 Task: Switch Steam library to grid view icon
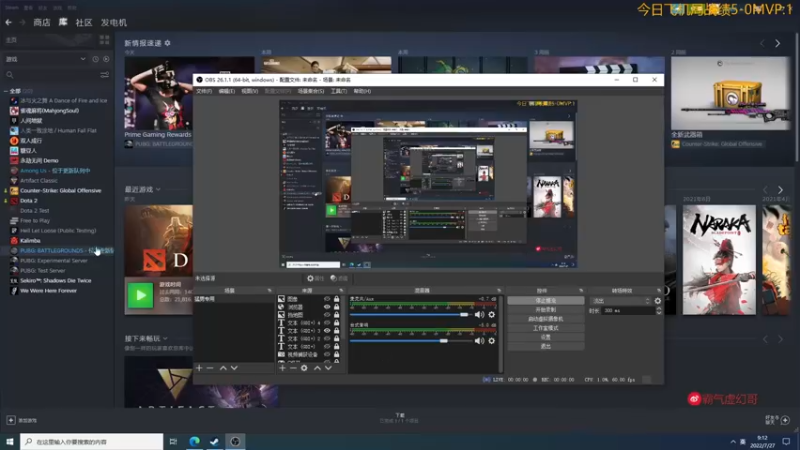(x=105, y=40)
